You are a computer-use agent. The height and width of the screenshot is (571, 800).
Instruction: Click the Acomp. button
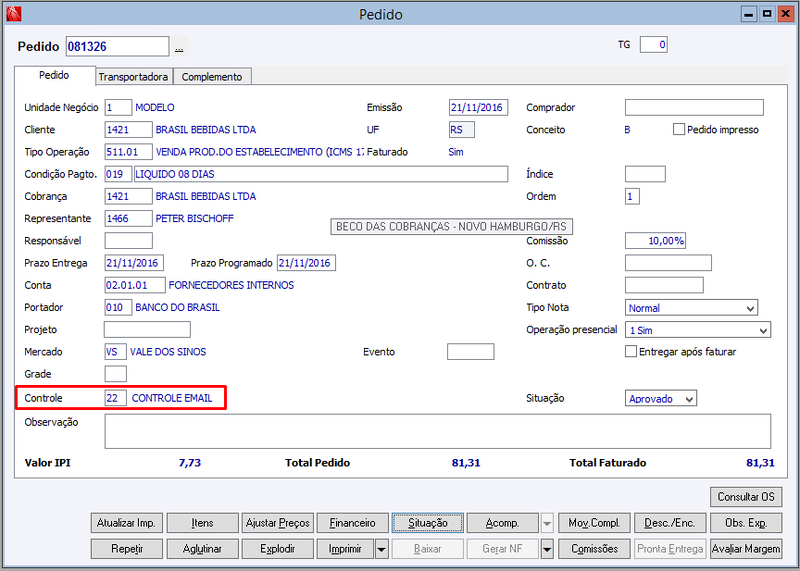[503, 523]
